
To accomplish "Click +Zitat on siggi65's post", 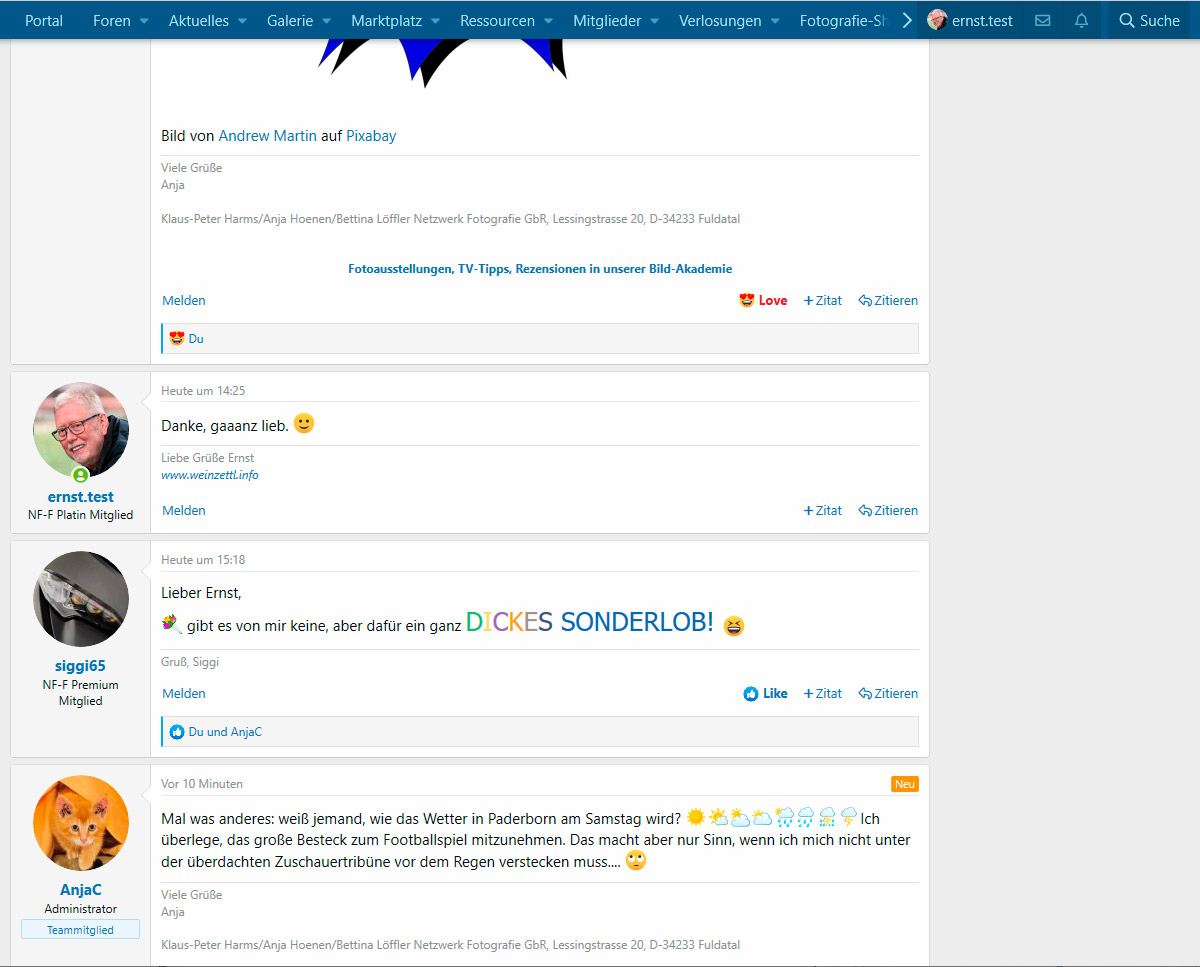I will [x=823, y=693].
